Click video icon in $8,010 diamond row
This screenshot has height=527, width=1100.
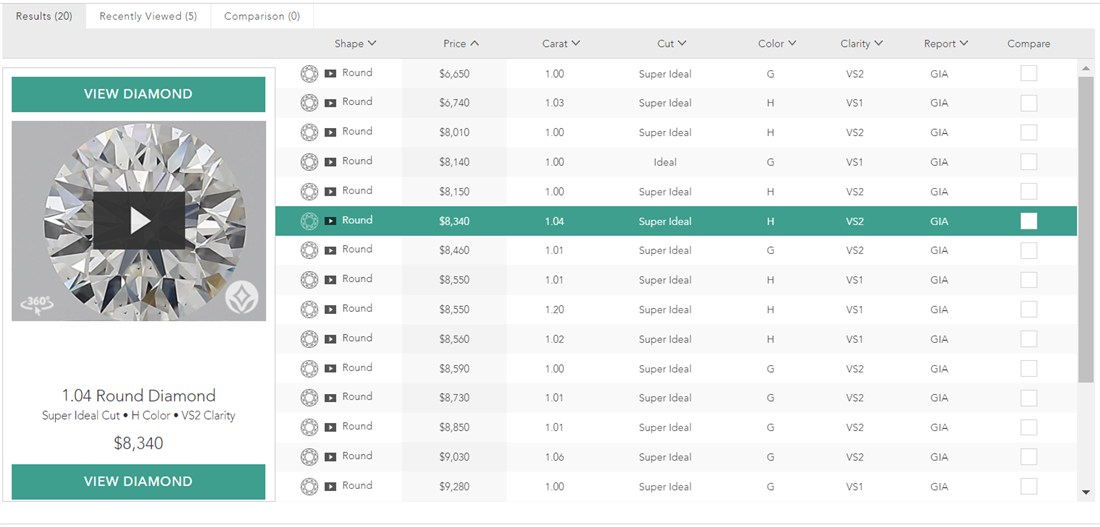click(x=330, y=132)
